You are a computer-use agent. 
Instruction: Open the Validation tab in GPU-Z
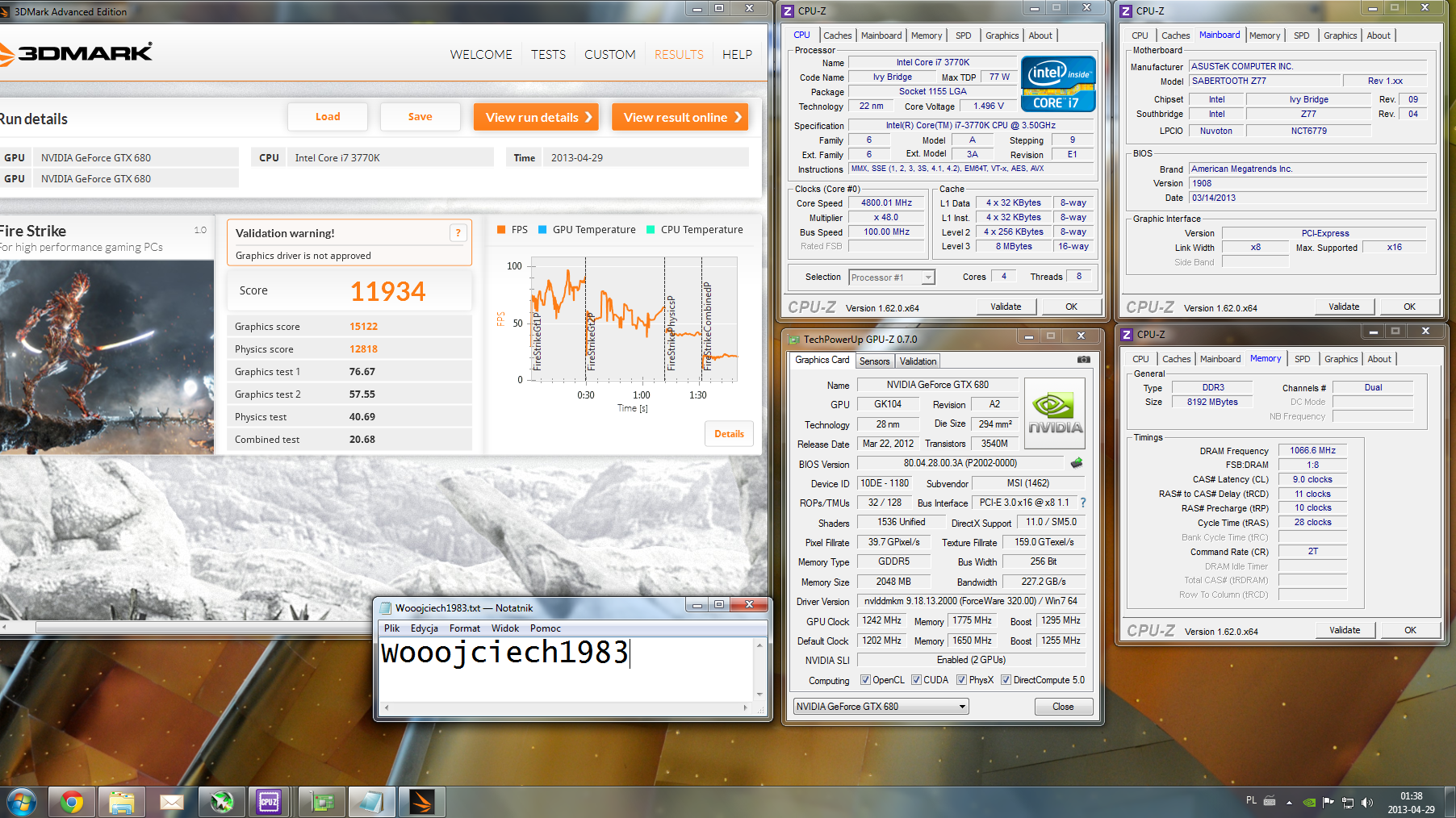(918, 361)
